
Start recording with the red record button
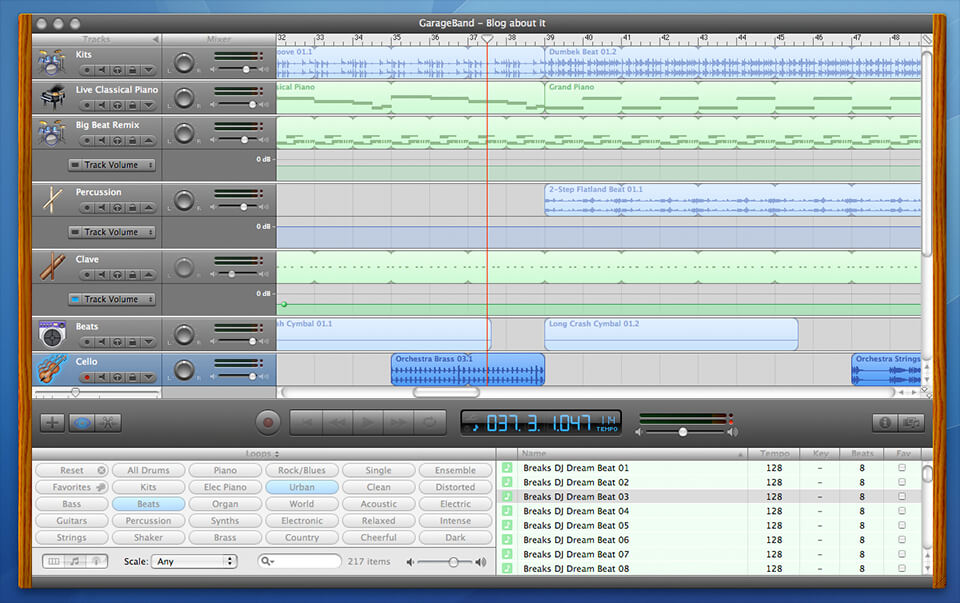268,422
